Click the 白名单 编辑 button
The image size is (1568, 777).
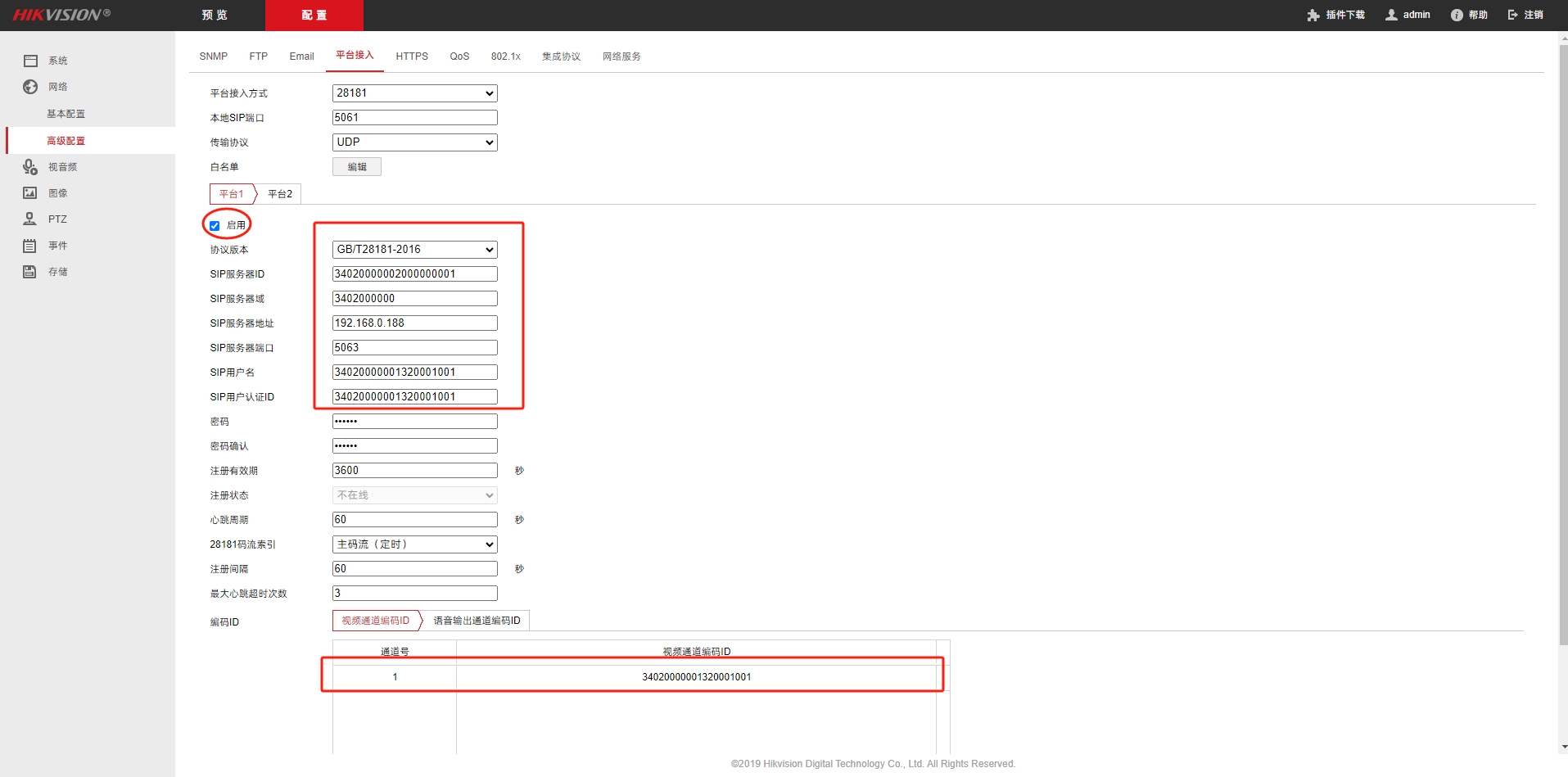point(357,167)
